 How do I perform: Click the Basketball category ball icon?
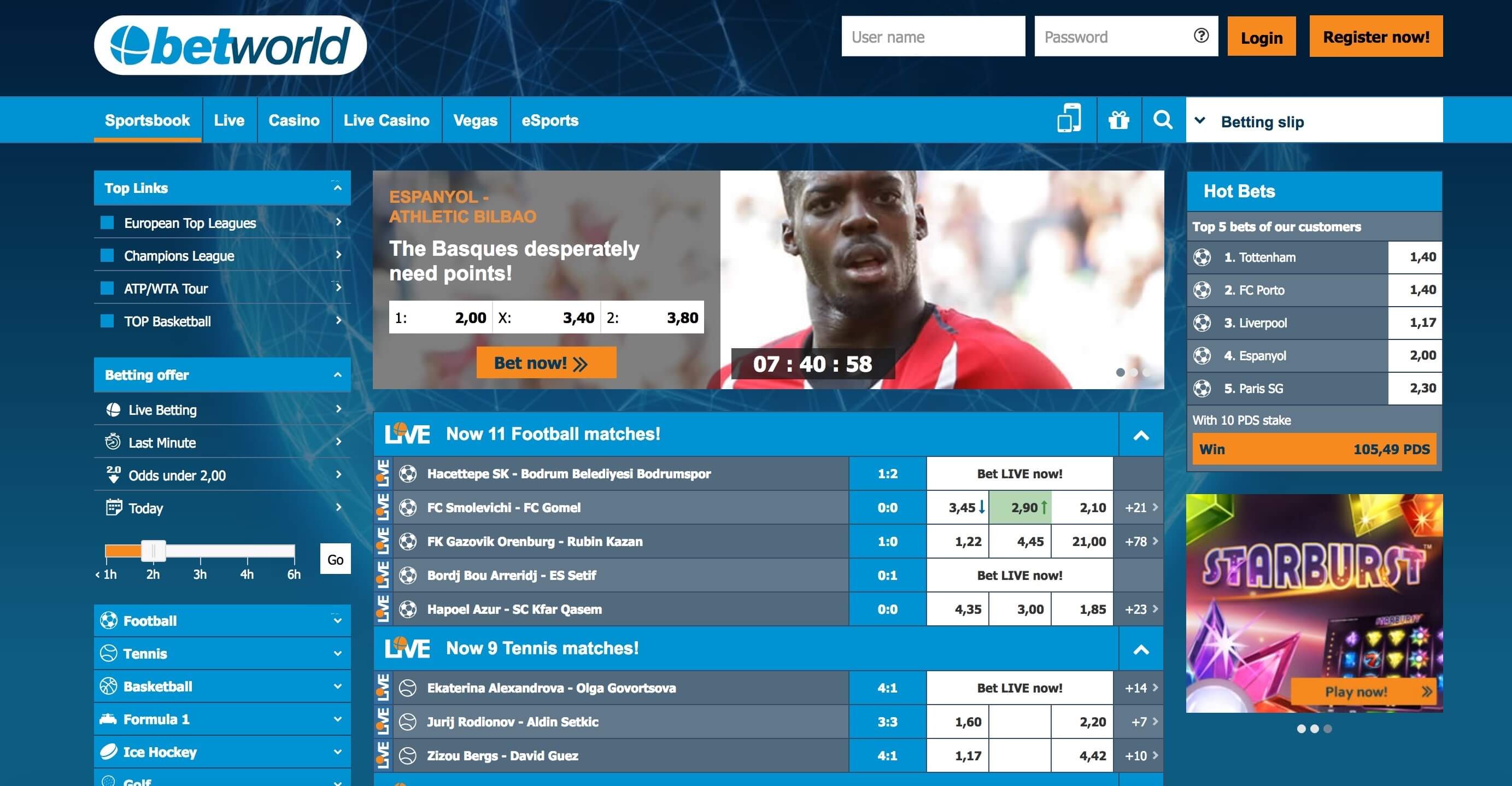click(109, 685)
